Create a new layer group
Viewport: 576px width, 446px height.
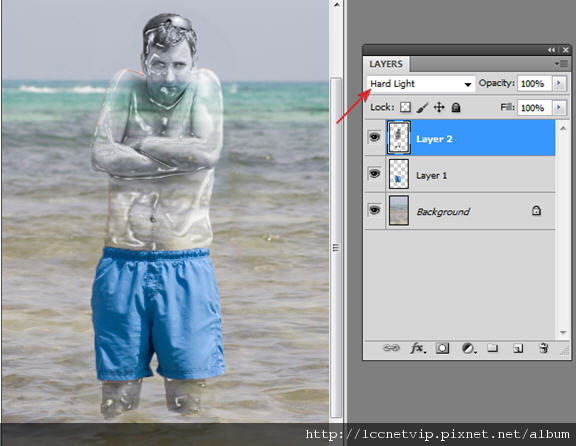(x=492, y=348)
